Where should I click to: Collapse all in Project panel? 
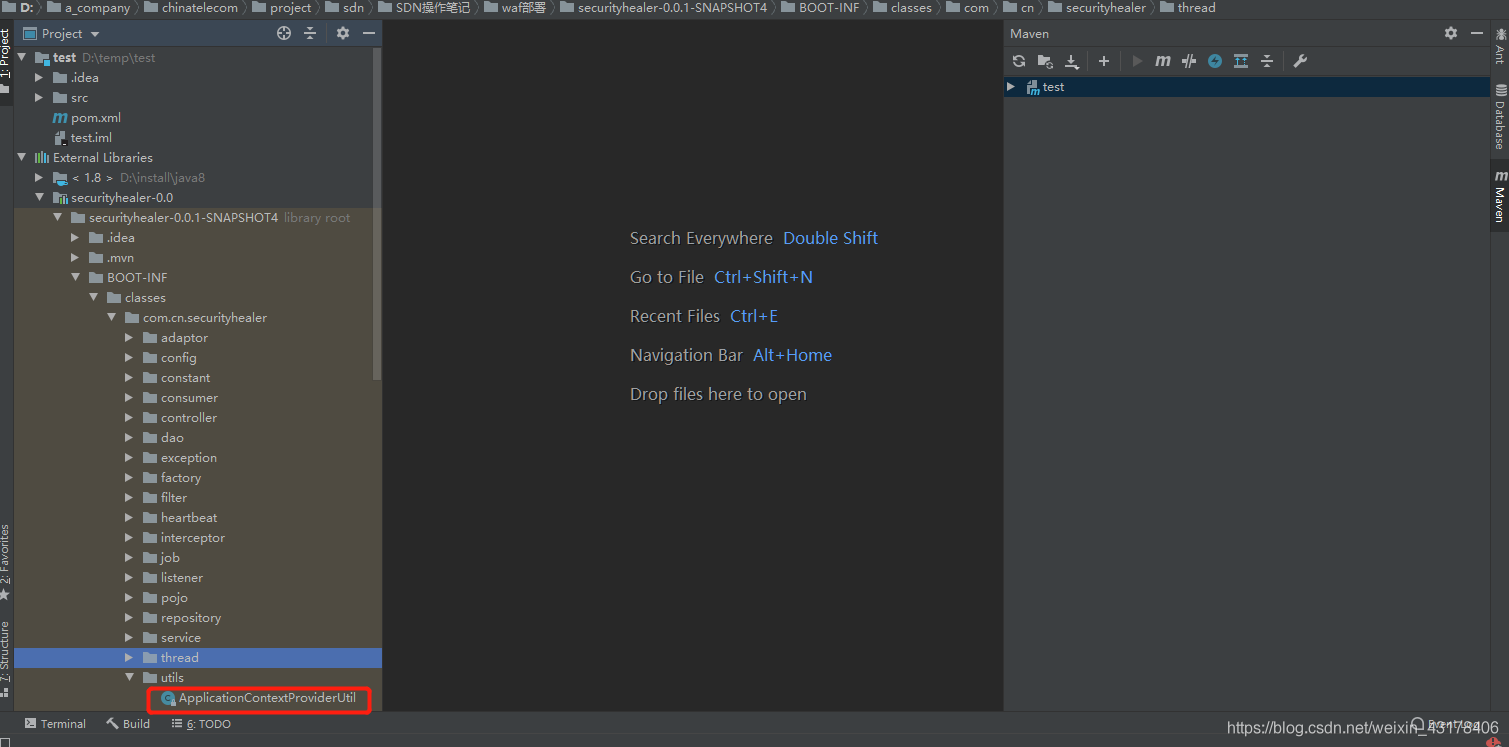coord(310,33)
